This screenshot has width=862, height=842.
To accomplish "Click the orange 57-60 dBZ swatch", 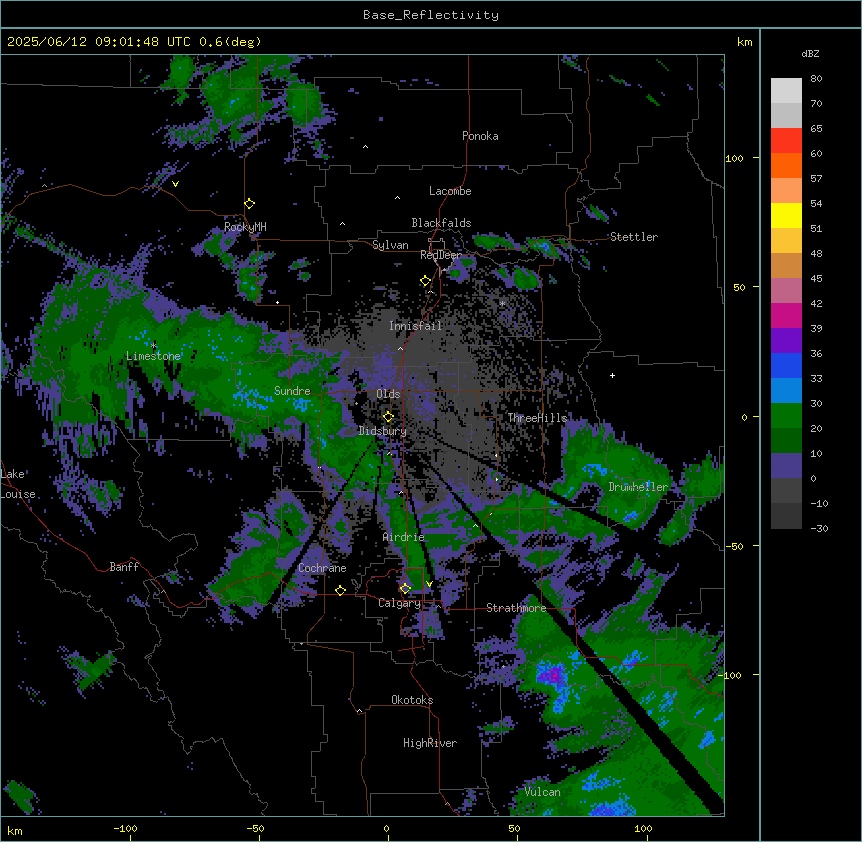I will pyautogui.click(x=786, y=165).
